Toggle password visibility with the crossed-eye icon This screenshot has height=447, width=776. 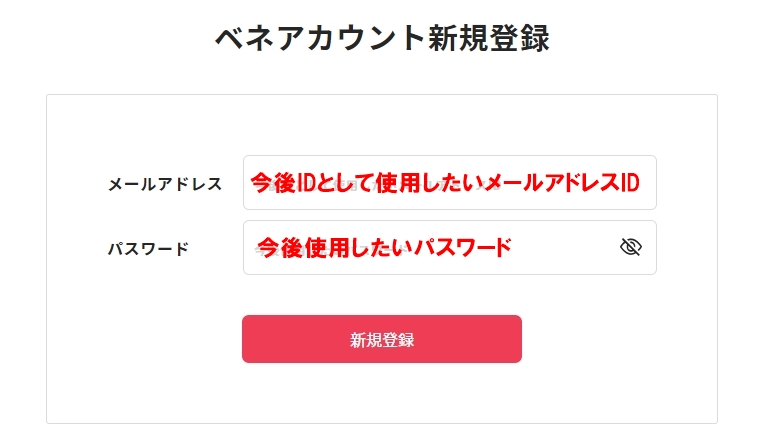pyautogui.click(x=630, y=247)
